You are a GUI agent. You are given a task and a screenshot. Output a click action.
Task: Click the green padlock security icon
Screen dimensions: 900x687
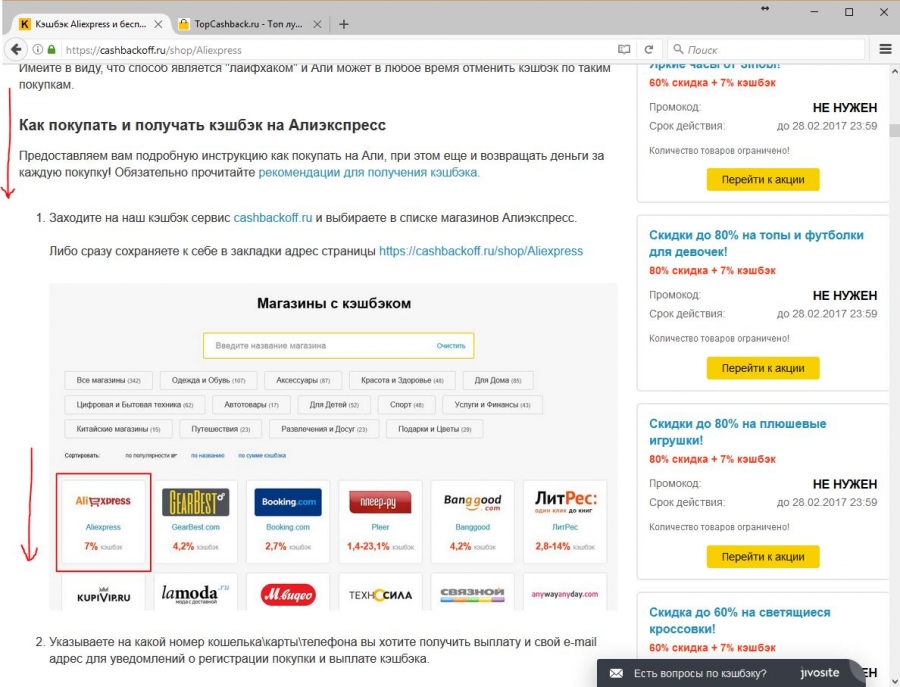pyautogui.click(x=52, y=50)
